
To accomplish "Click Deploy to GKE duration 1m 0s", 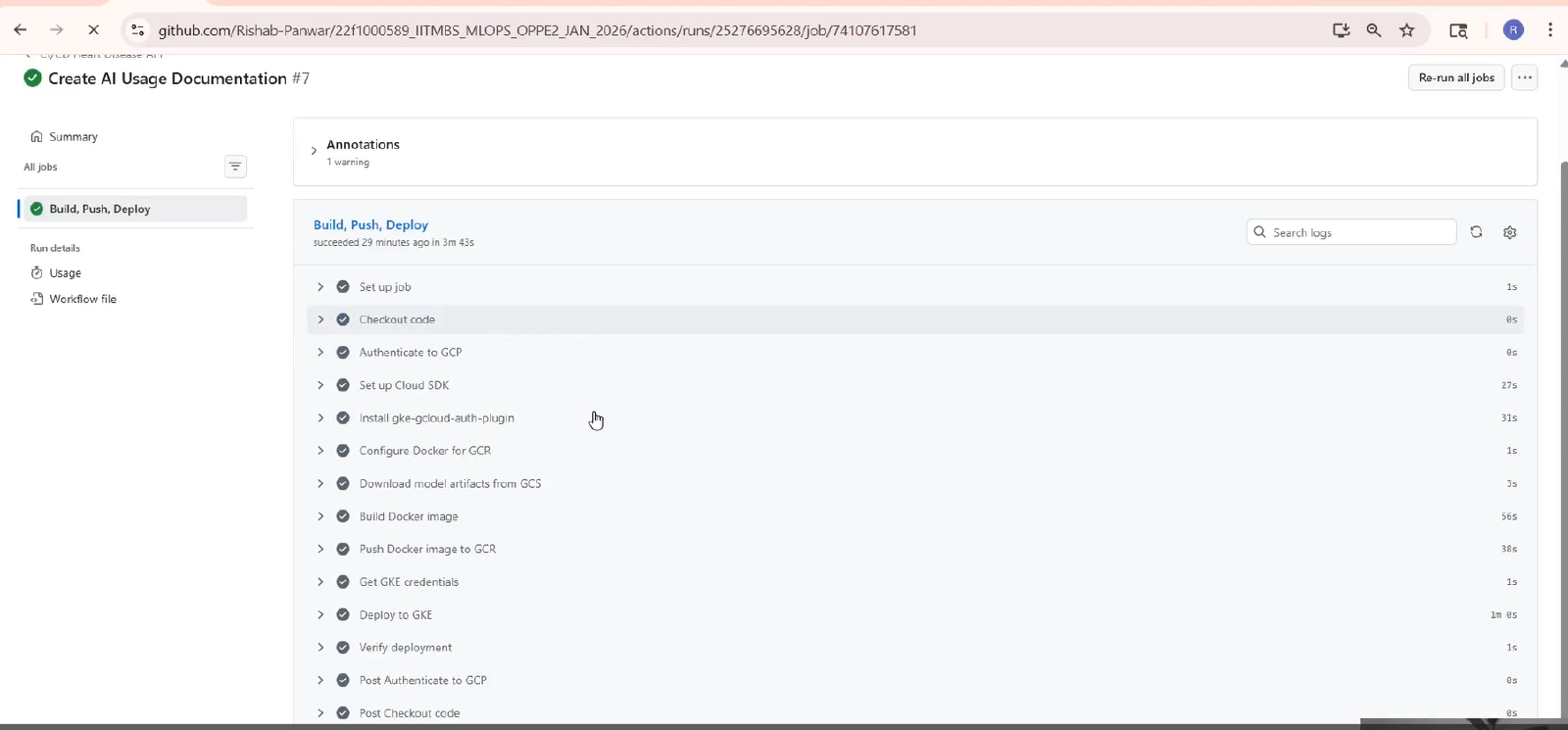I will coord(1503,615).
